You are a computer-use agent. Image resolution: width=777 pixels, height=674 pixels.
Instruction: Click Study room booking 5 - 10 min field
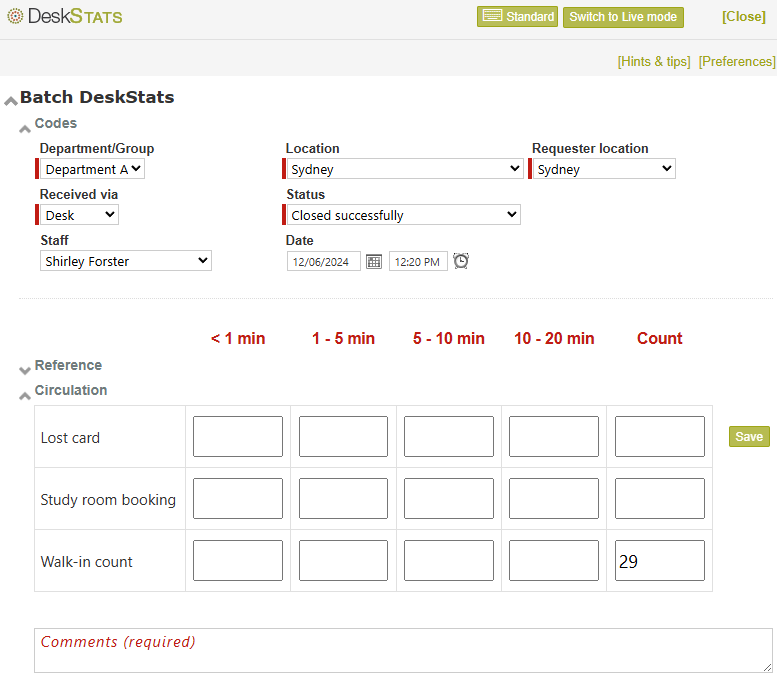click(449, 499)
